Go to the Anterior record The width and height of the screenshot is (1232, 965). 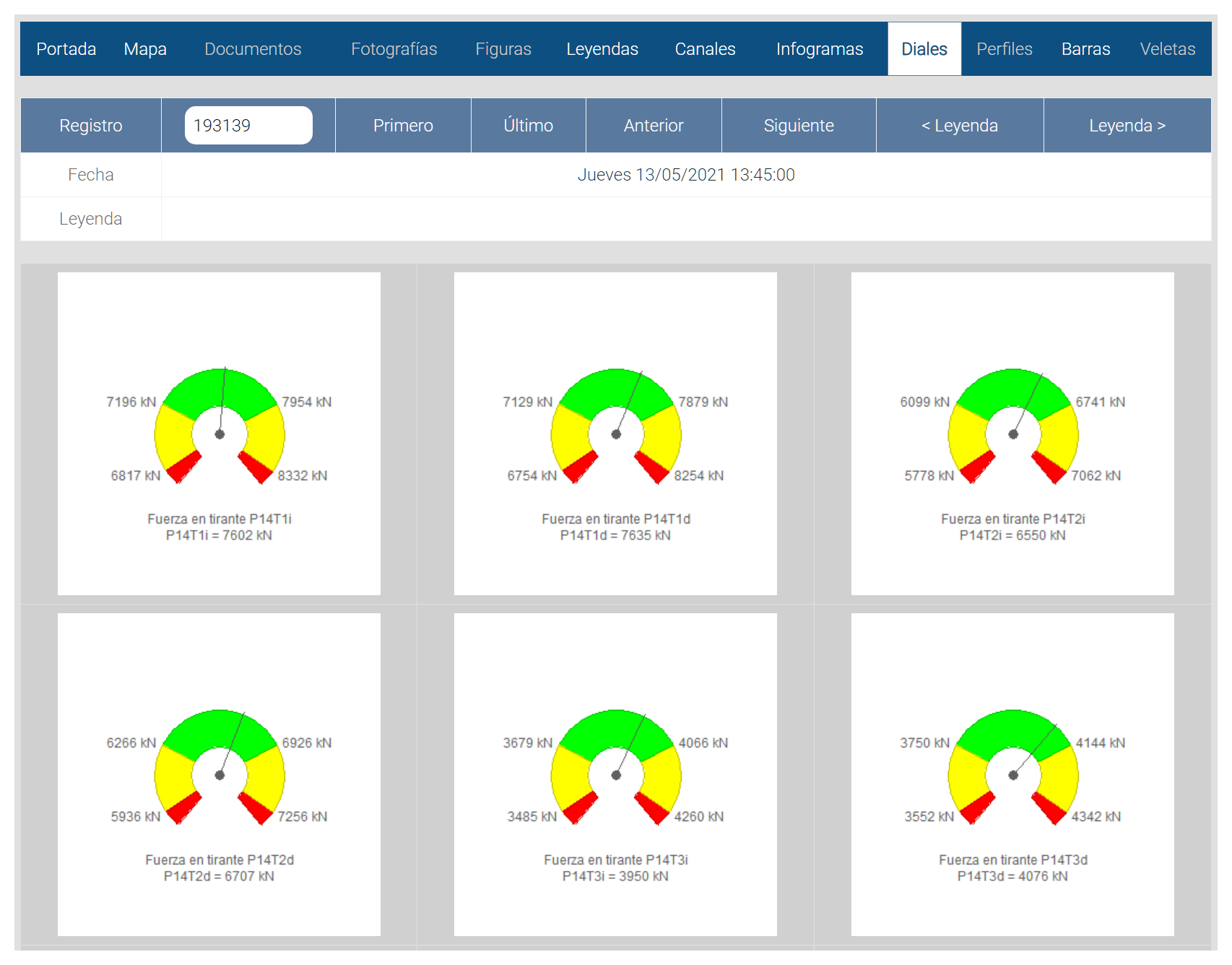[x=653, y=126]
